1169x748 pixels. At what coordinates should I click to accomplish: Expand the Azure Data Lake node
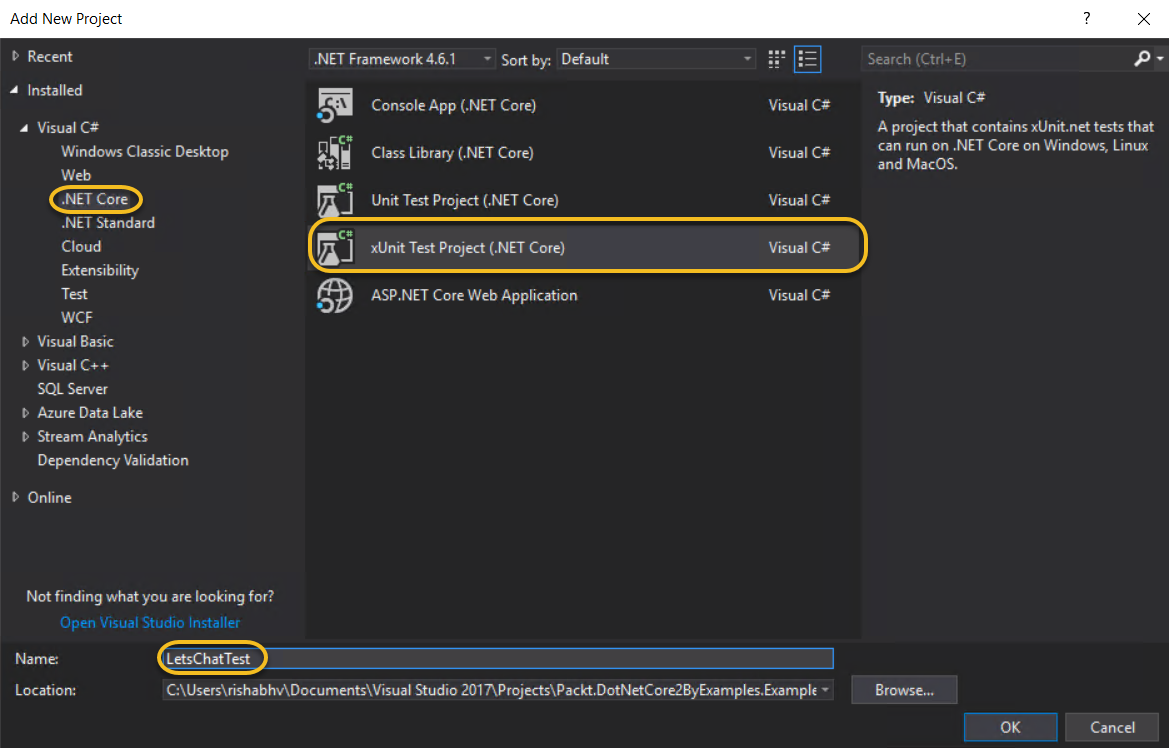25,413
